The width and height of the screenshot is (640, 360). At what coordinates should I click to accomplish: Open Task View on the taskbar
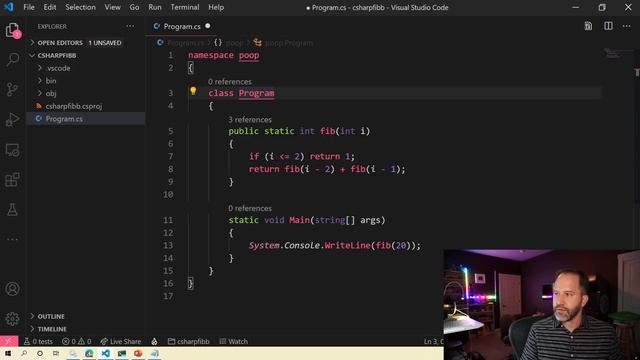(56, 353)
